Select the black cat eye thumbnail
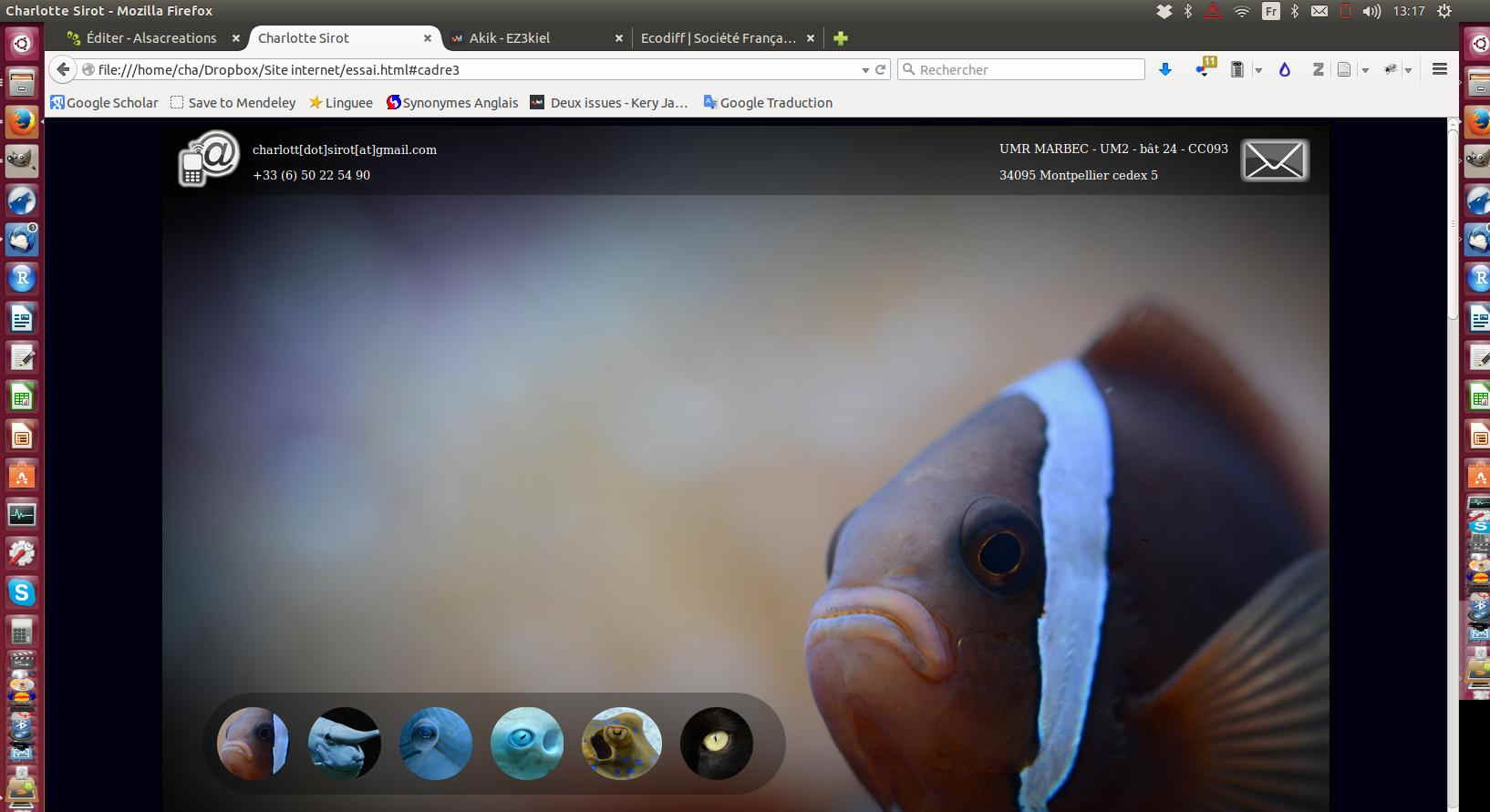The height and width of the screenshot is (812, 1490). click(717, 744)
